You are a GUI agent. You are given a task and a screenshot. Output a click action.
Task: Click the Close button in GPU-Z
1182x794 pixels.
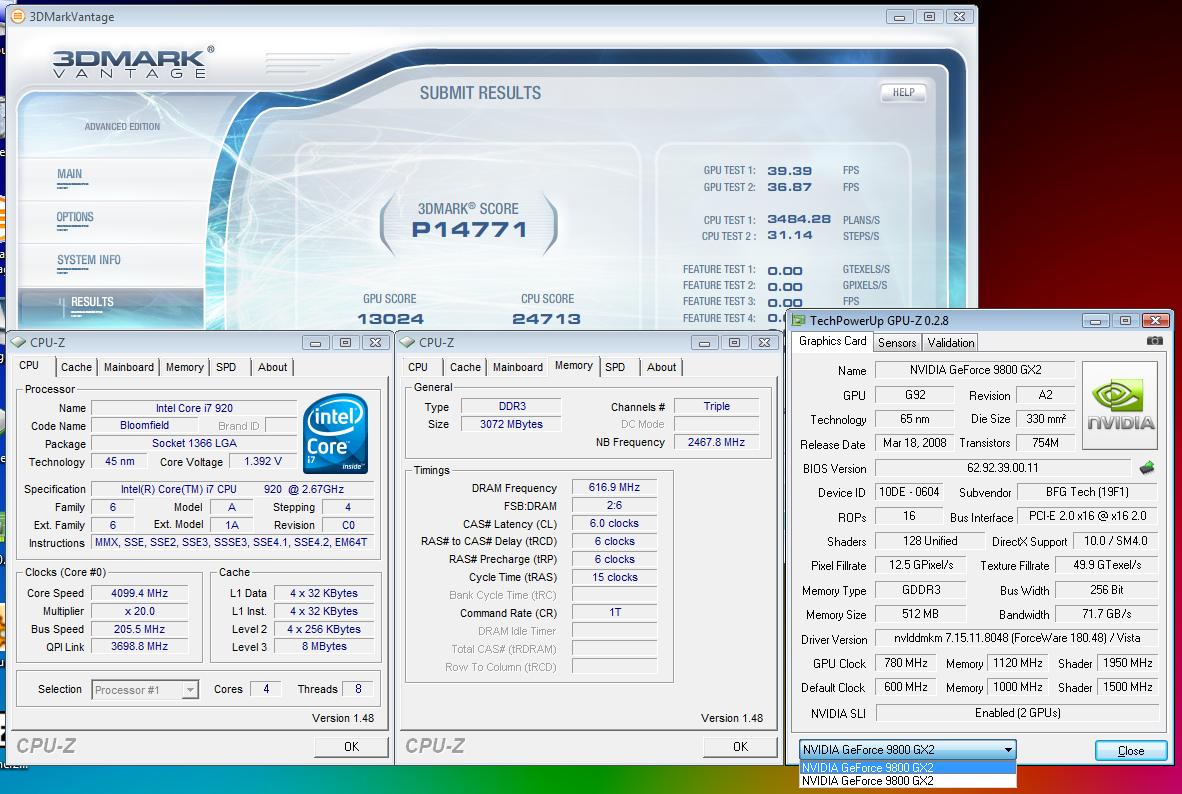coord(1131,750)
